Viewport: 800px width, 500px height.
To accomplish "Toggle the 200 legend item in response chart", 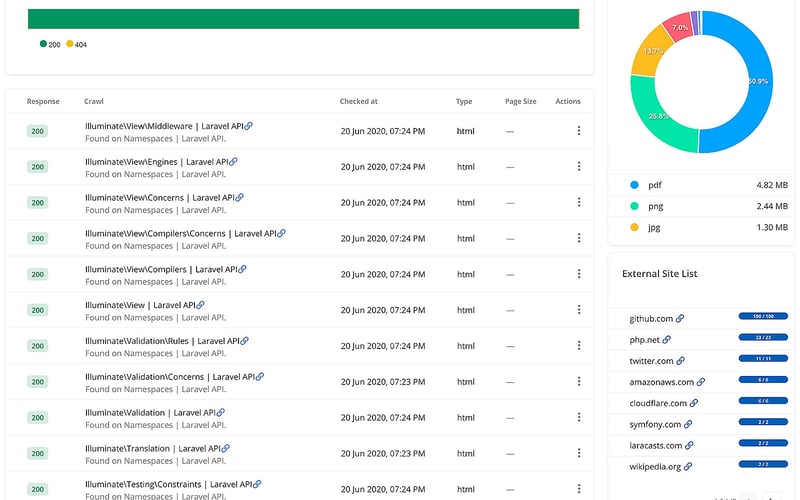I will pos(50,44).
